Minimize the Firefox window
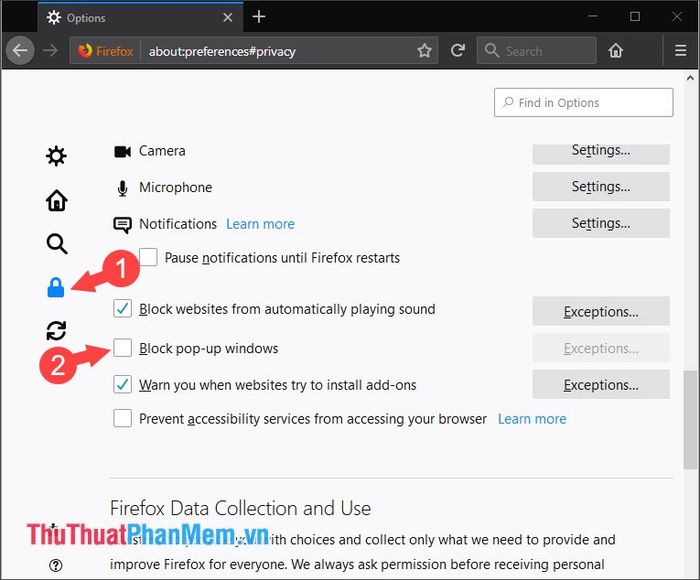This screenshot has width=700, height=580. pyautogui.click(x=593, y=17)
